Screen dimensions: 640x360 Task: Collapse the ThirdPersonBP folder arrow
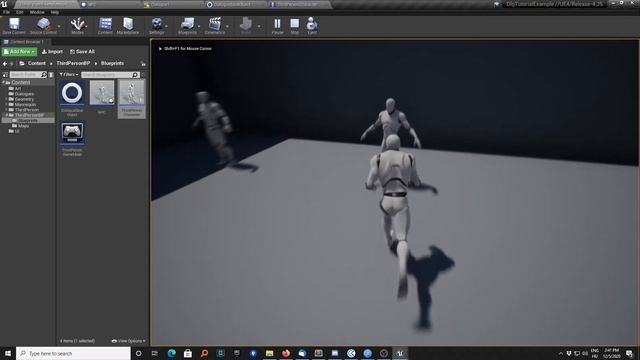[7, 115]
